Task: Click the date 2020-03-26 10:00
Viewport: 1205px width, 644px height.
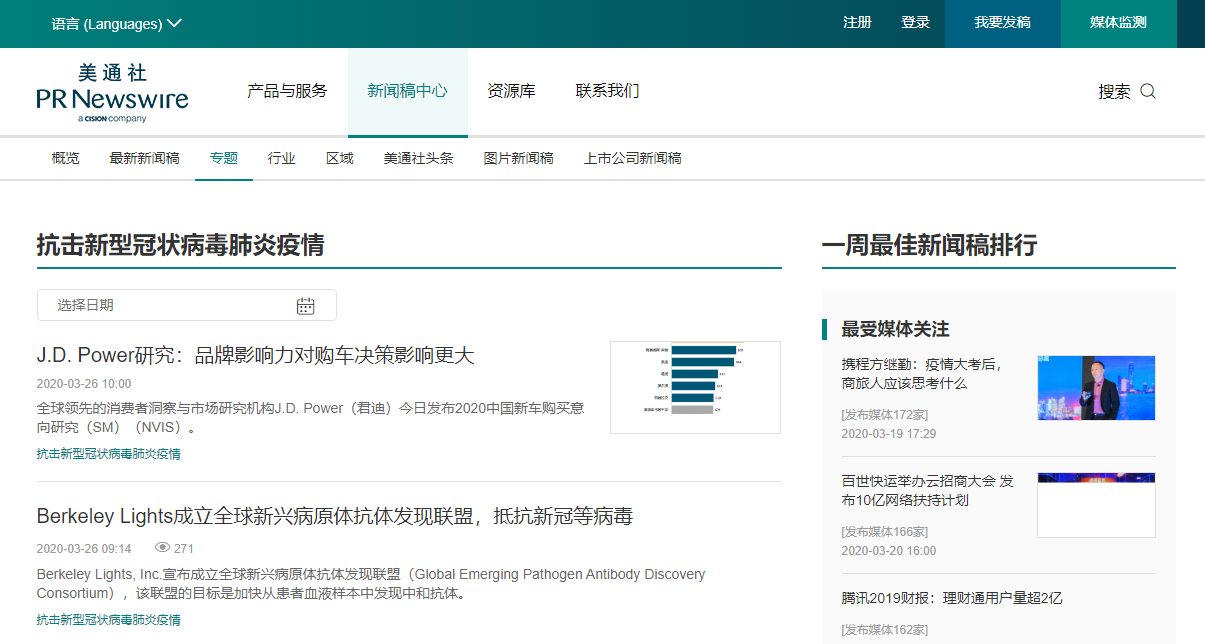Action: (84, 384)
